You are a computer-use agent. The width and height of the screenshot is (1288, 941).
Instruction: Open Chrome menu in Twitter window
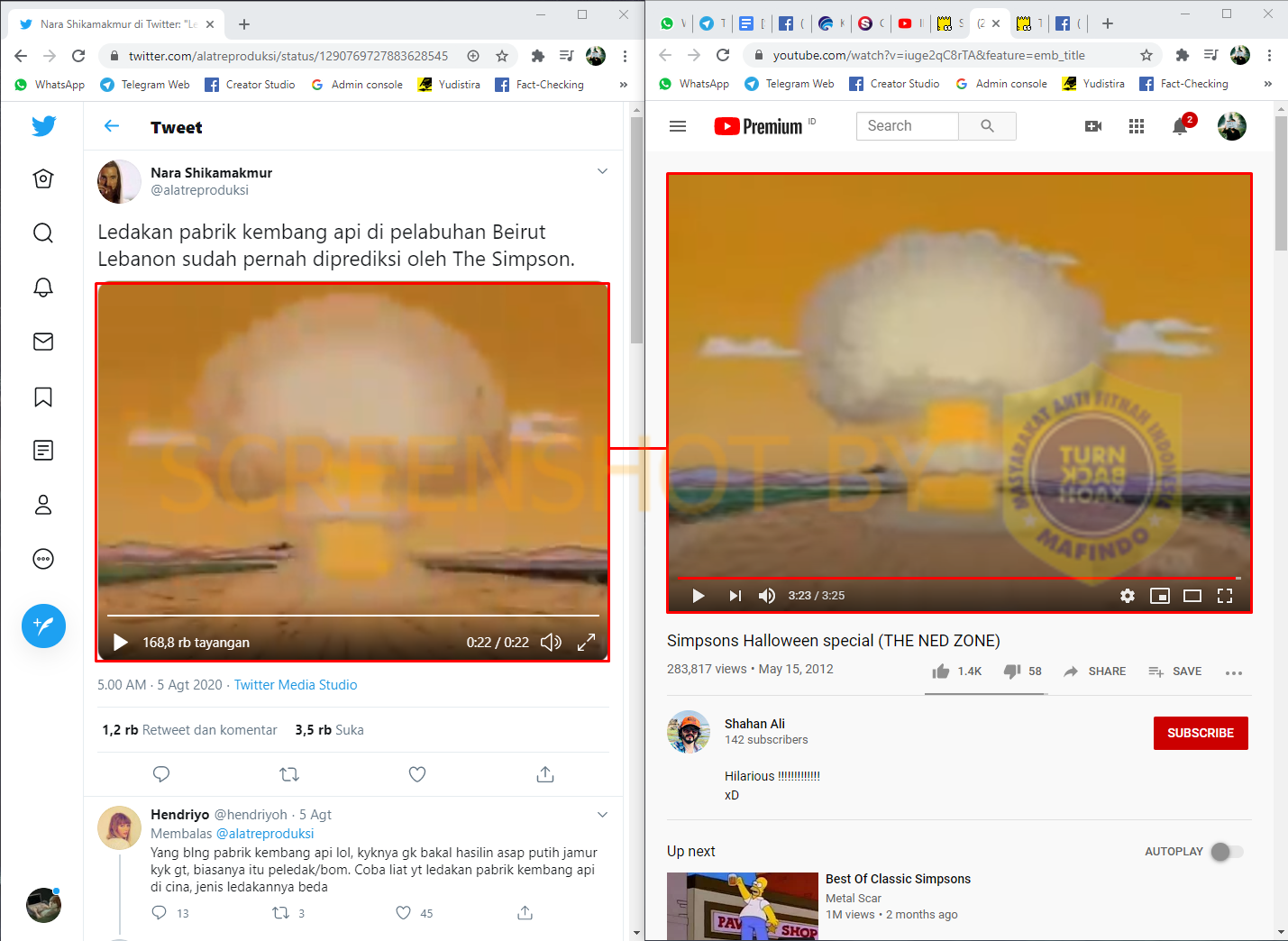(x=625, y=56)
